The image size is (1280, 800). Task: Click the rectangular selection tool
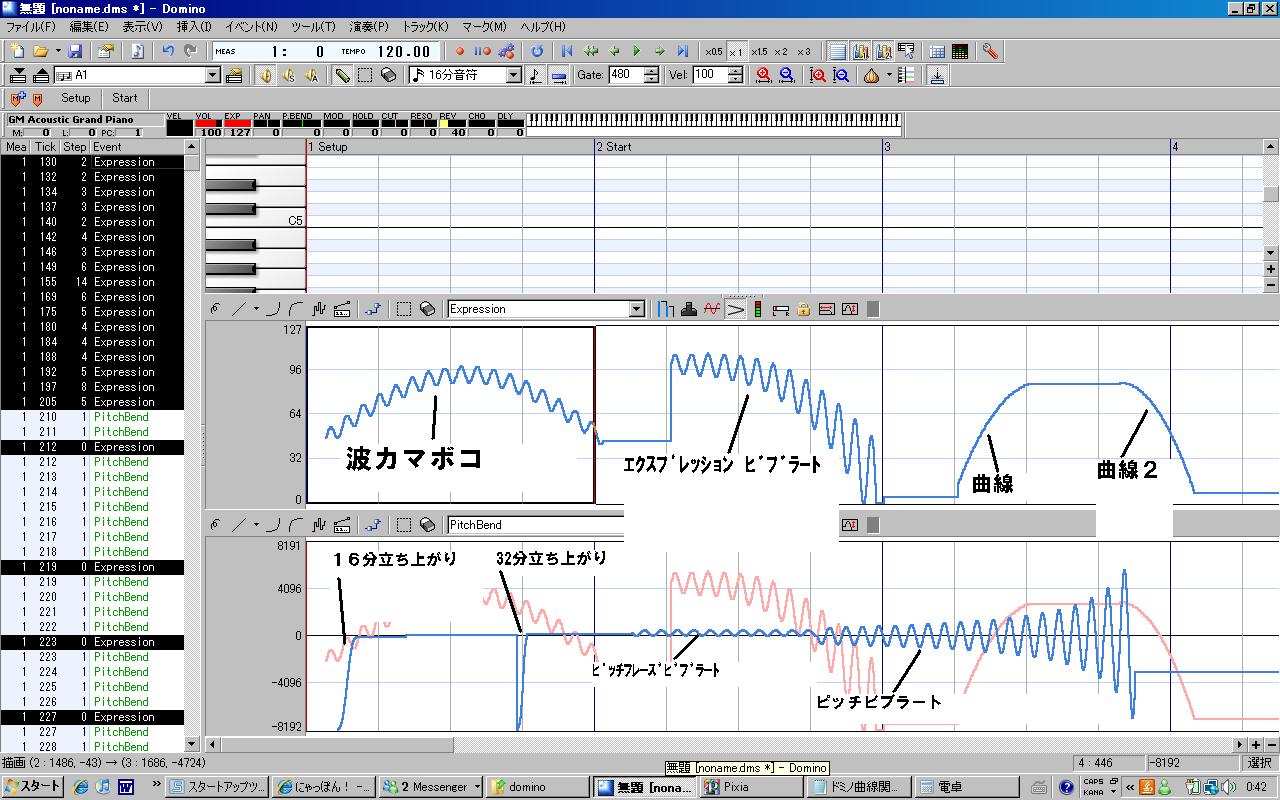point(365,75)
